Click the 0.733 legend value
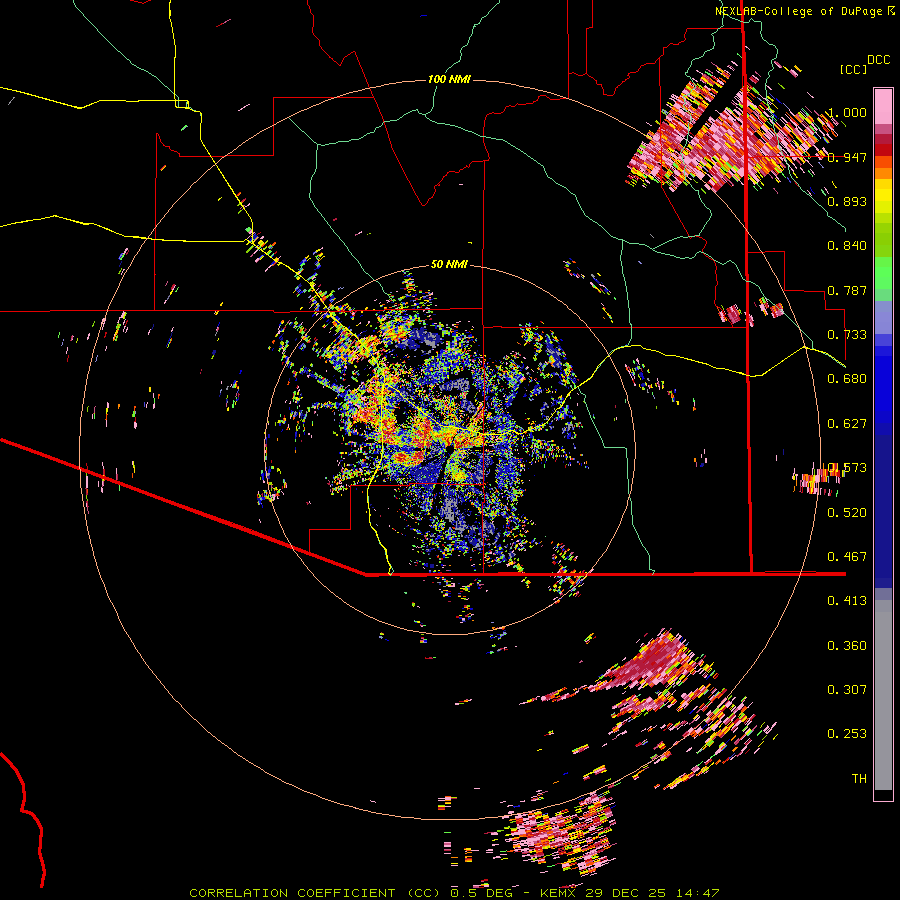This screenshot has width=900, height=900. coord(847,335)
